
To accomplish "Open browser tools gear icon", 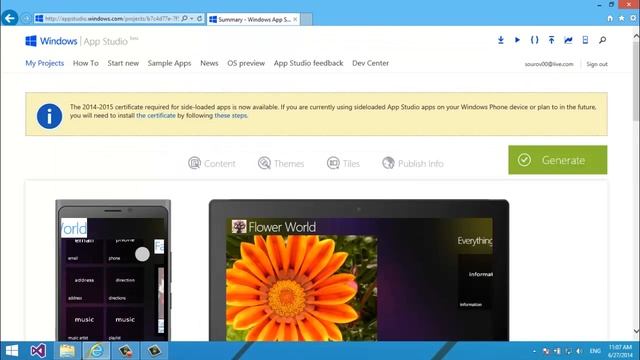I will click(633, 18).
